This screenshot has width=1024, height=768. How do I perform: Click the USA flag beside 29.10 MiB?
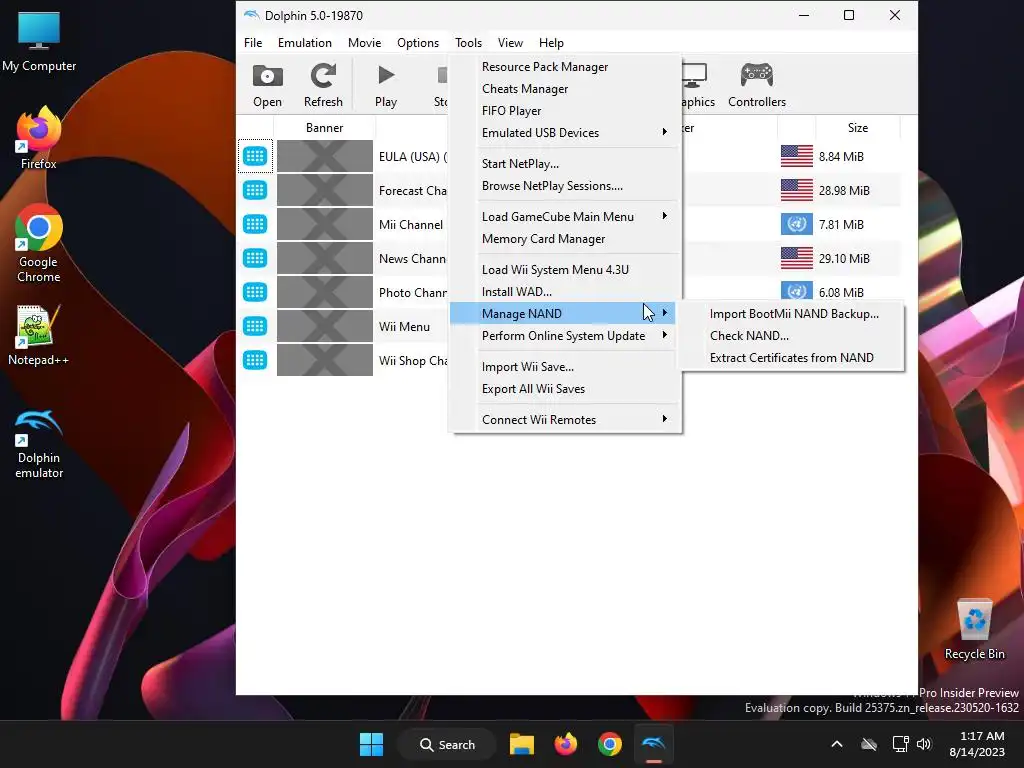pyautogui.click(x=797, y=258)
